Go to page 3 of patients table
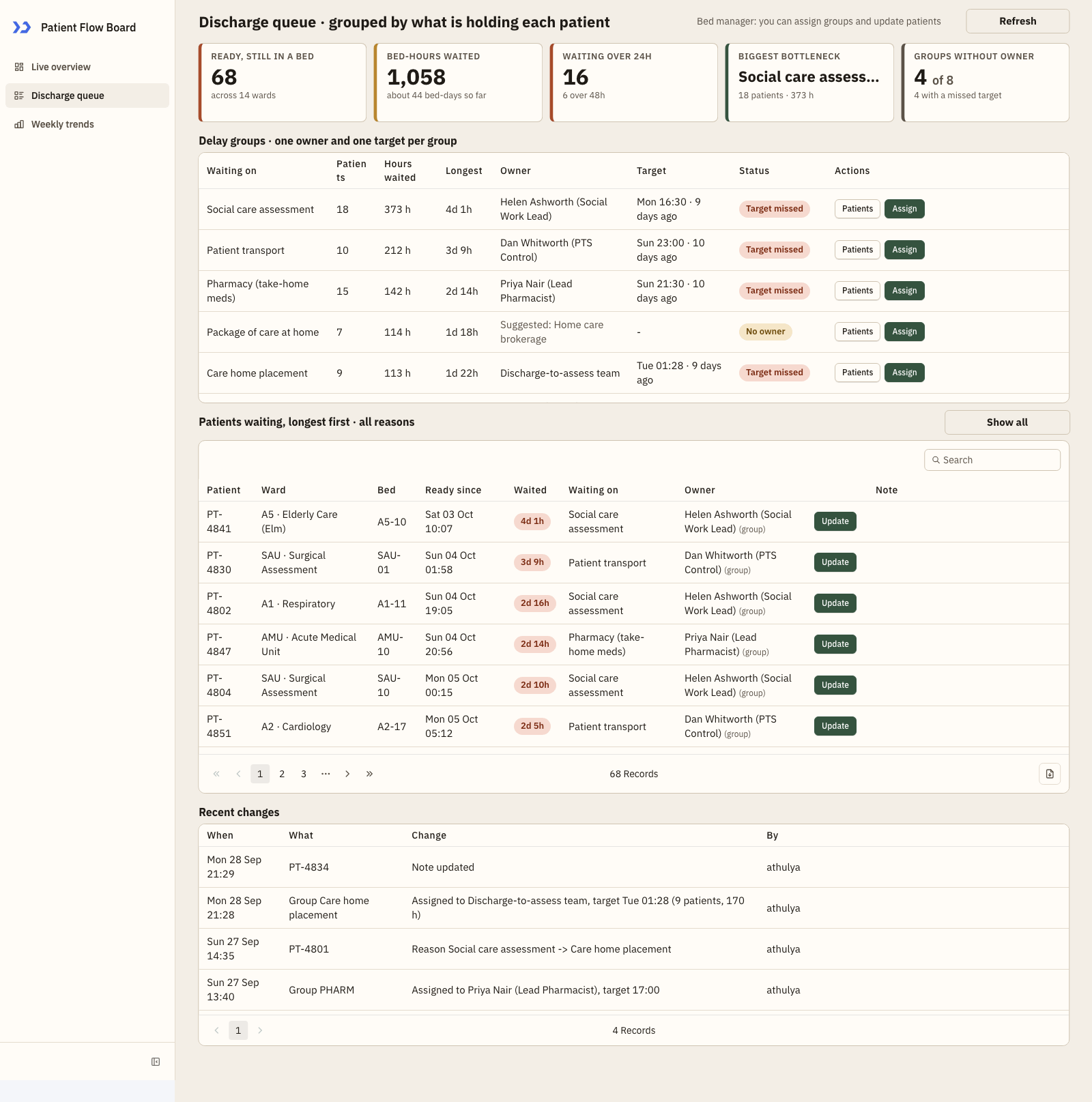 coord(304,774)
